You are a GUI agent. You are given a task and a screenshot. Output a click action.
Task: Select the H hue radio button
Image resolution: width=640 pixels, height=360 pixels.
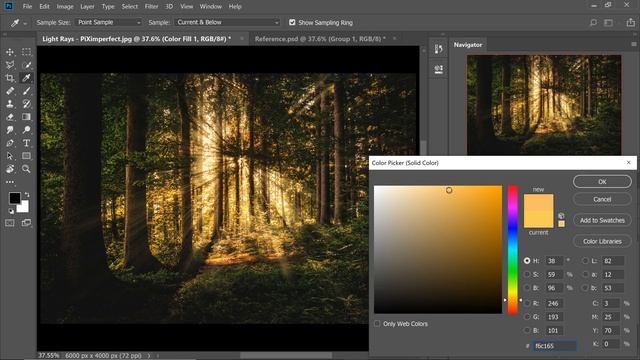point(527,261)
